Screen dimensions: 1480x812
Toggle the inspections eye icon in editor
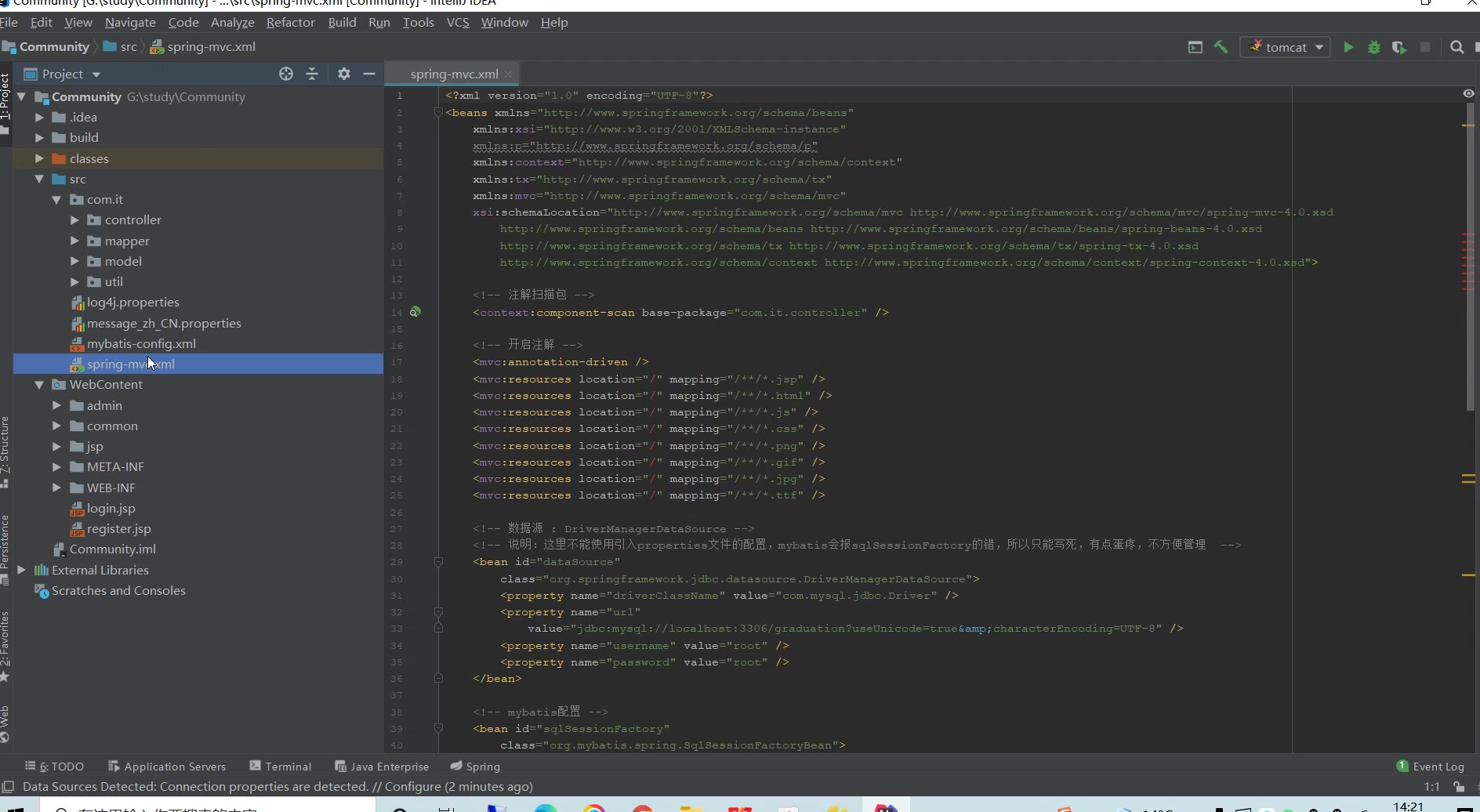1468,93
